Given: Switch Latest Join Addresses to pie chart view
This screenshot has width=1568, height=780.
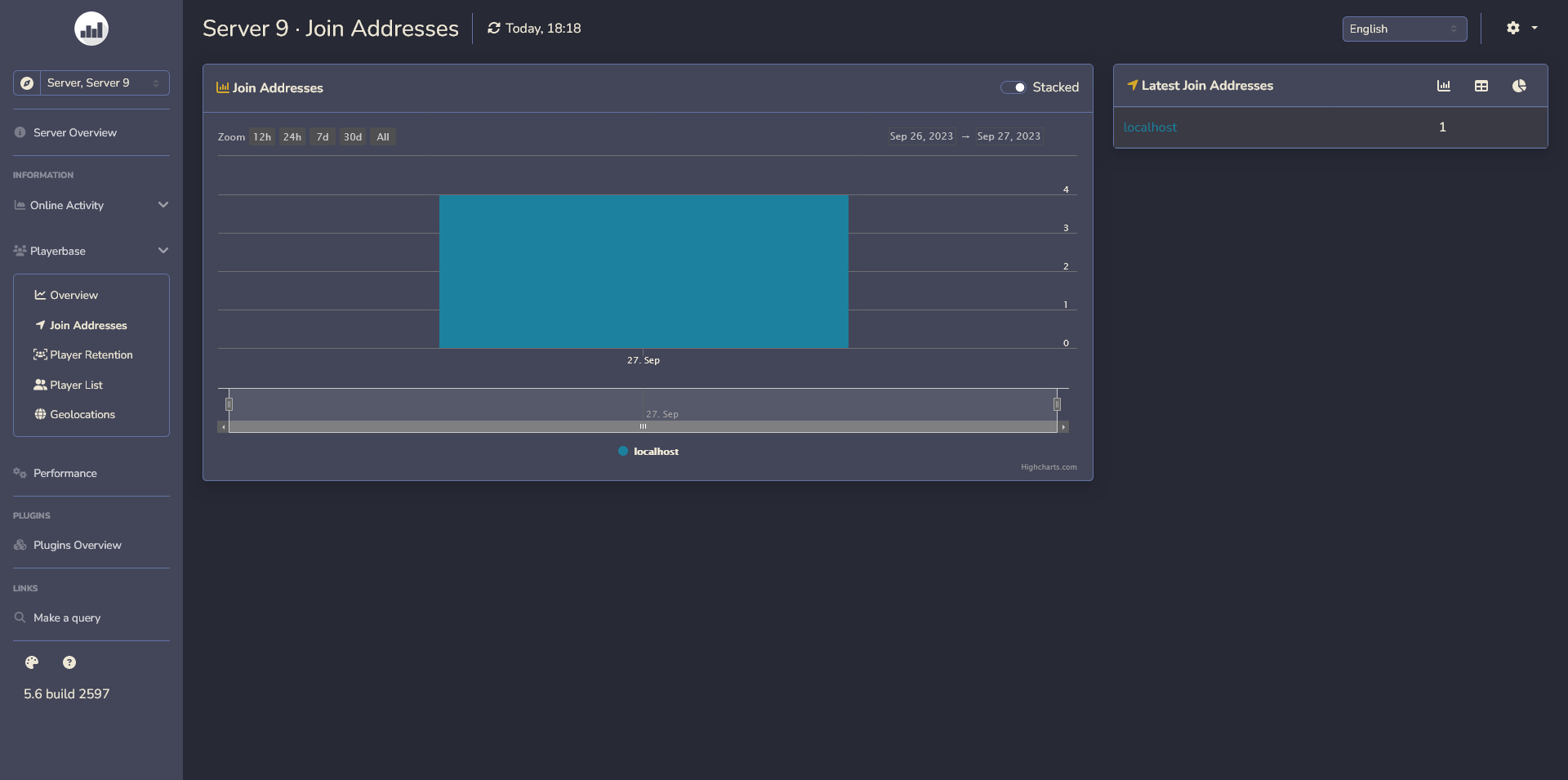Looking at the screenshot, I should tap(1520, 86).
